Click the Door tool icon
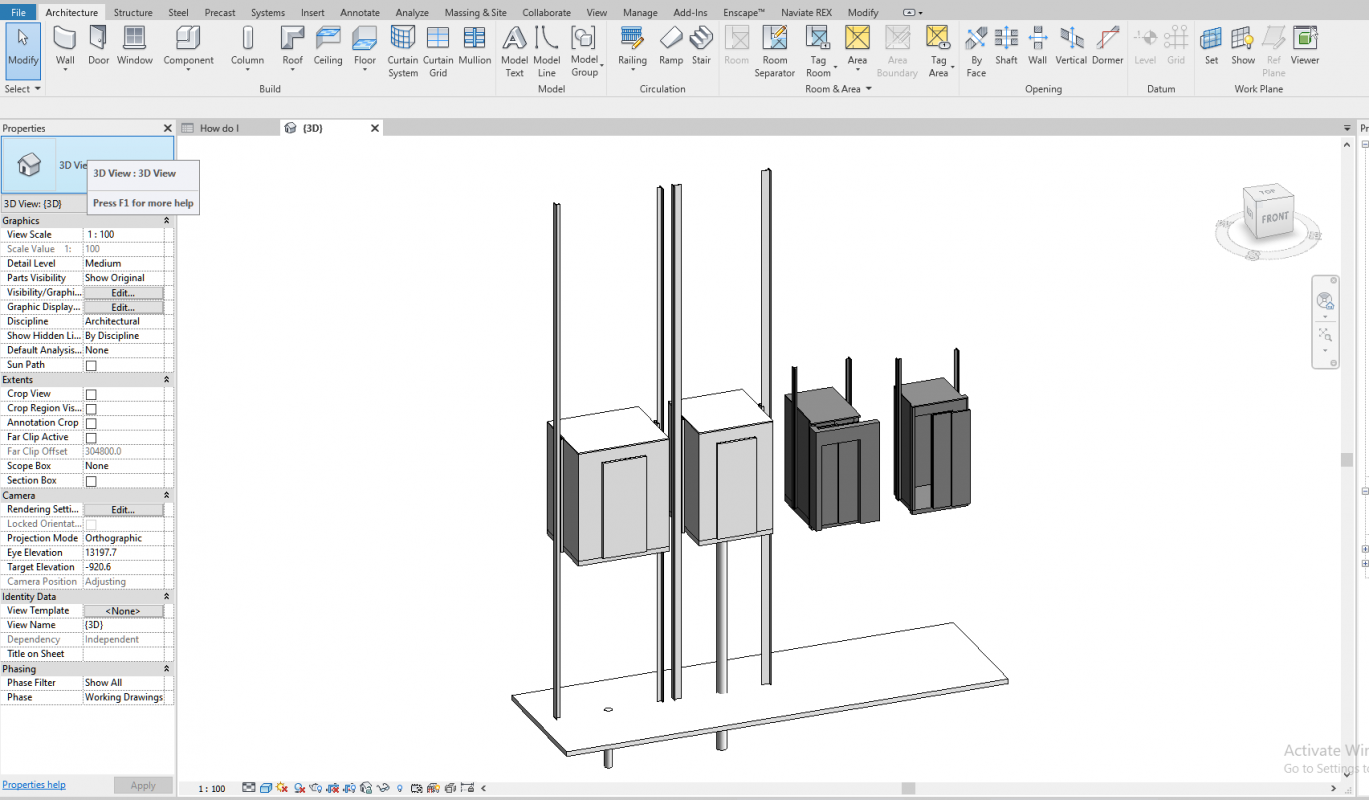This screenshot has width=1369, height=800. [98, 46]
